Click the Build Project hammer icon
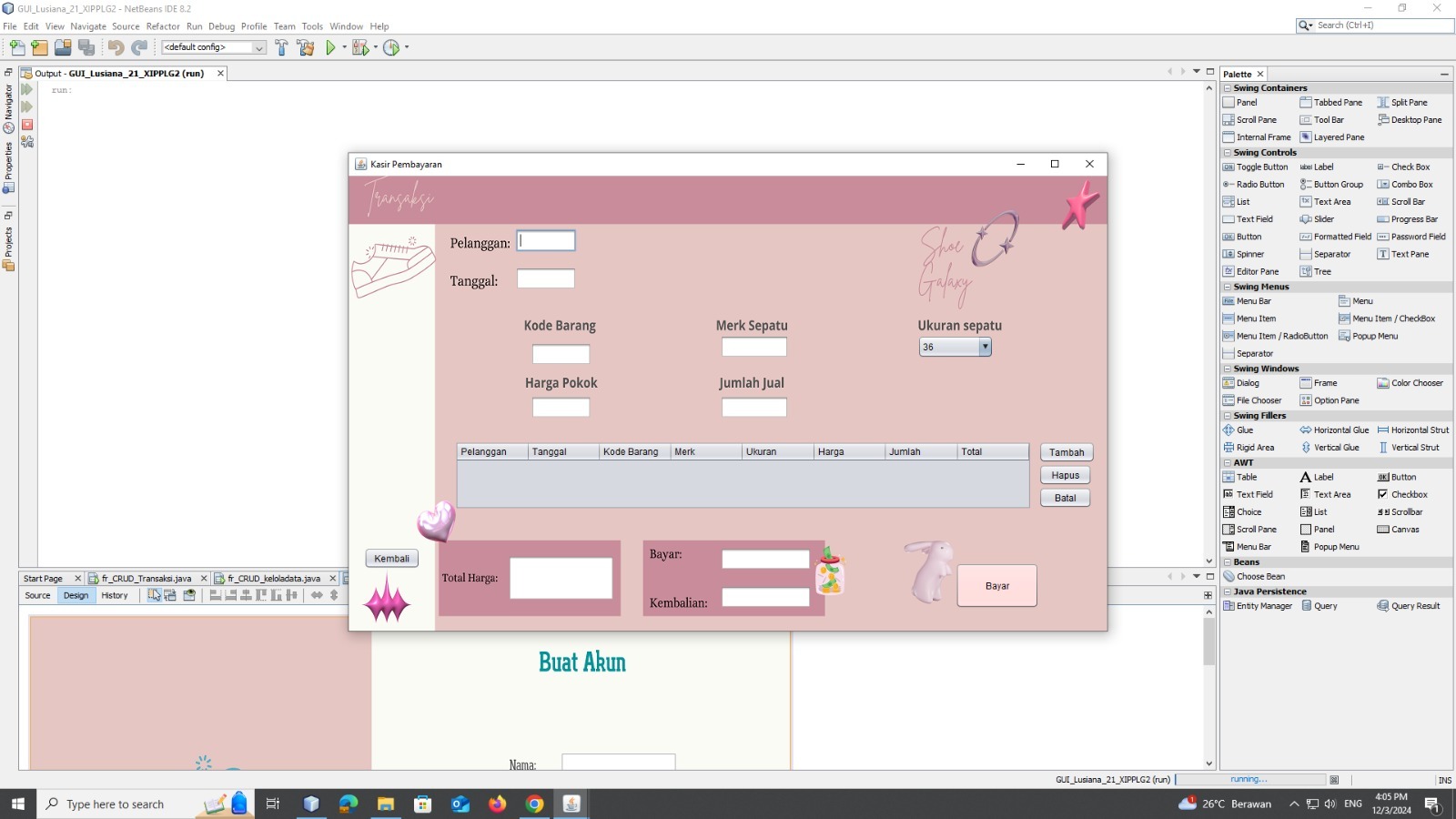Screen dimensions: 1456x819 pos(281,47)
